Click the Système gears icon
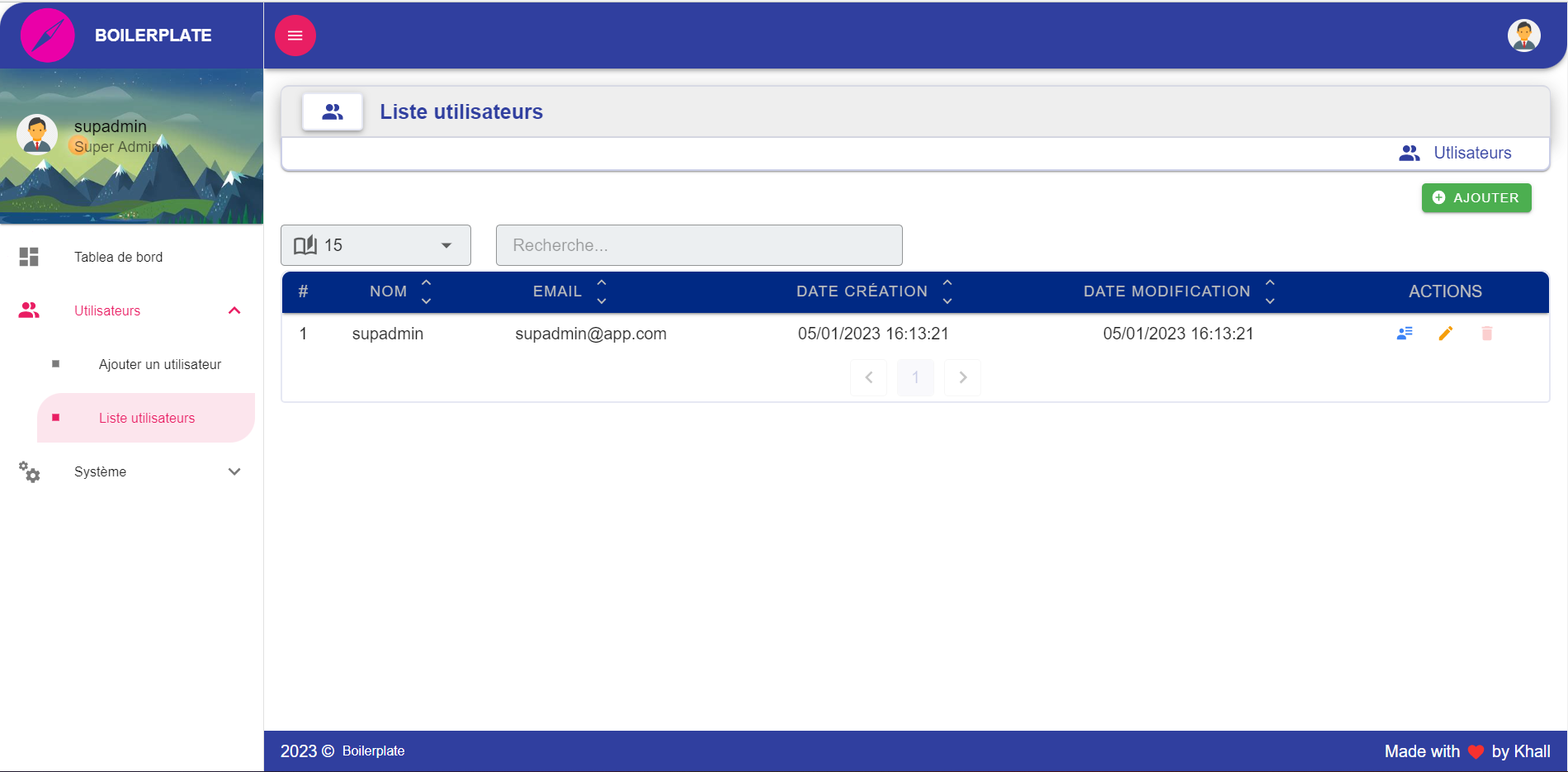The width and height of the screenshot is (1568, 772). (x=29, y=471)
